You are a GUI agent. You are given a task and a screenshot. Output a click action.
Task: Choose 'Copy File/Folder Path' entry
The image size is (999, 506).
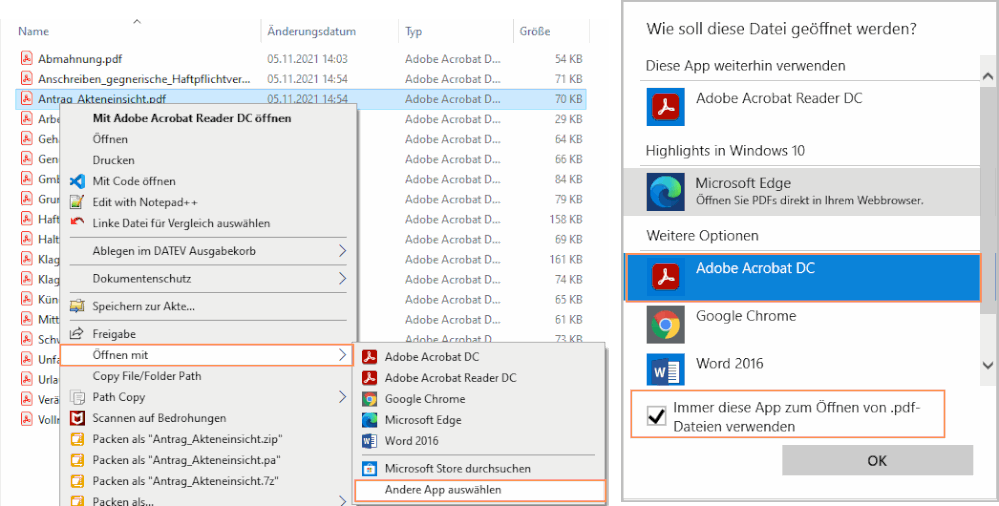147,376
